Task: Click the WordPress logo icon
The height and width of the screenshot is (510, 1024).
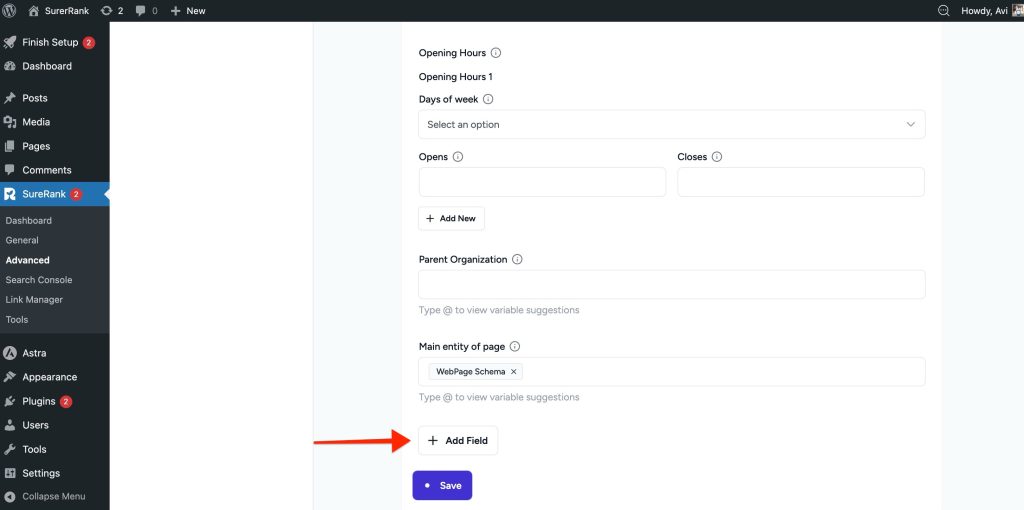Action: point(10,10)
